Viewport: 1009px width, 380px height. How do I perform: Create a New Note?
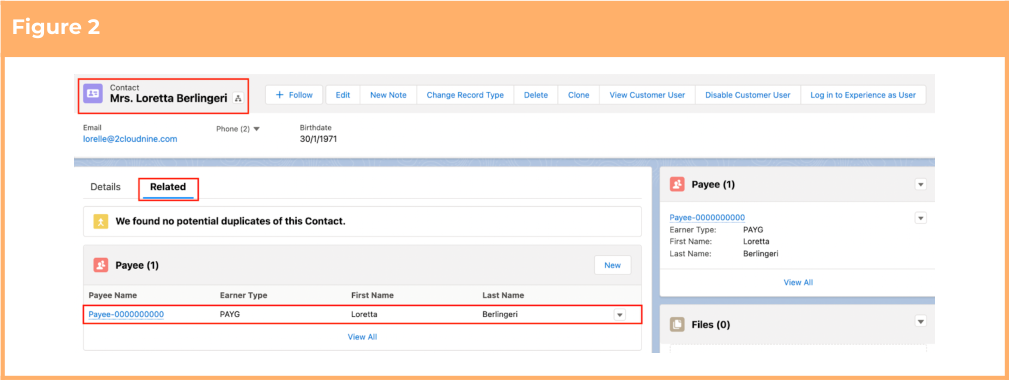click(388, 95)
